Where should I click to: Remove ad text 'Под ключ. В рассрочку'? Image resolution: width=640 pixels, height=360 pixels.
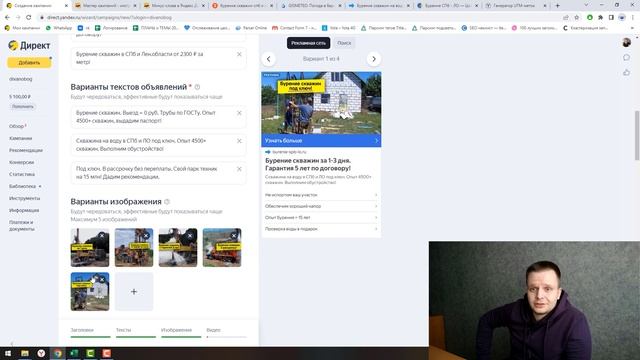tap(239, 169)
